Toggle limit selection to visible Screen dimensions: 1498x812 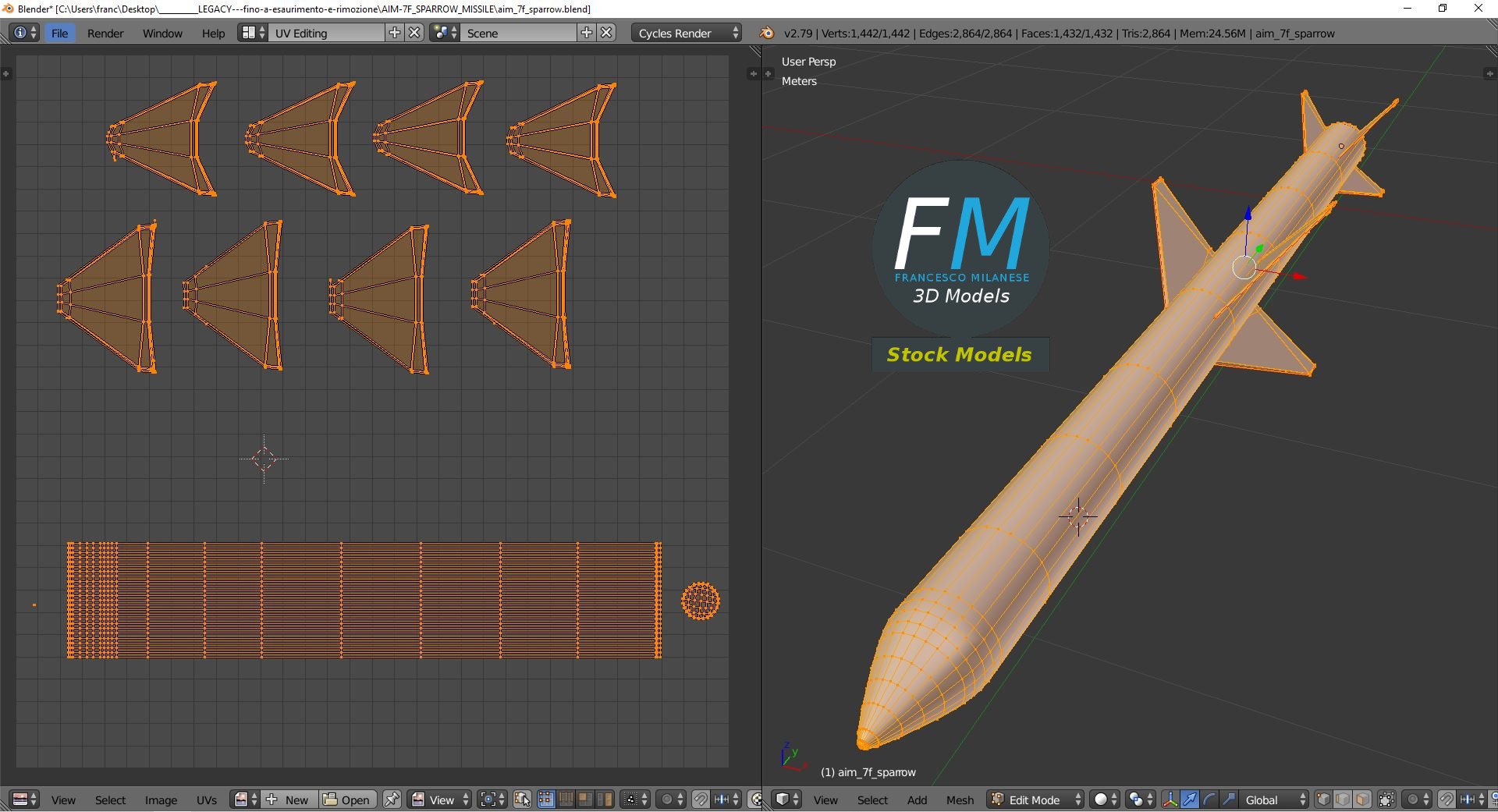click(x=1386, y=800)
